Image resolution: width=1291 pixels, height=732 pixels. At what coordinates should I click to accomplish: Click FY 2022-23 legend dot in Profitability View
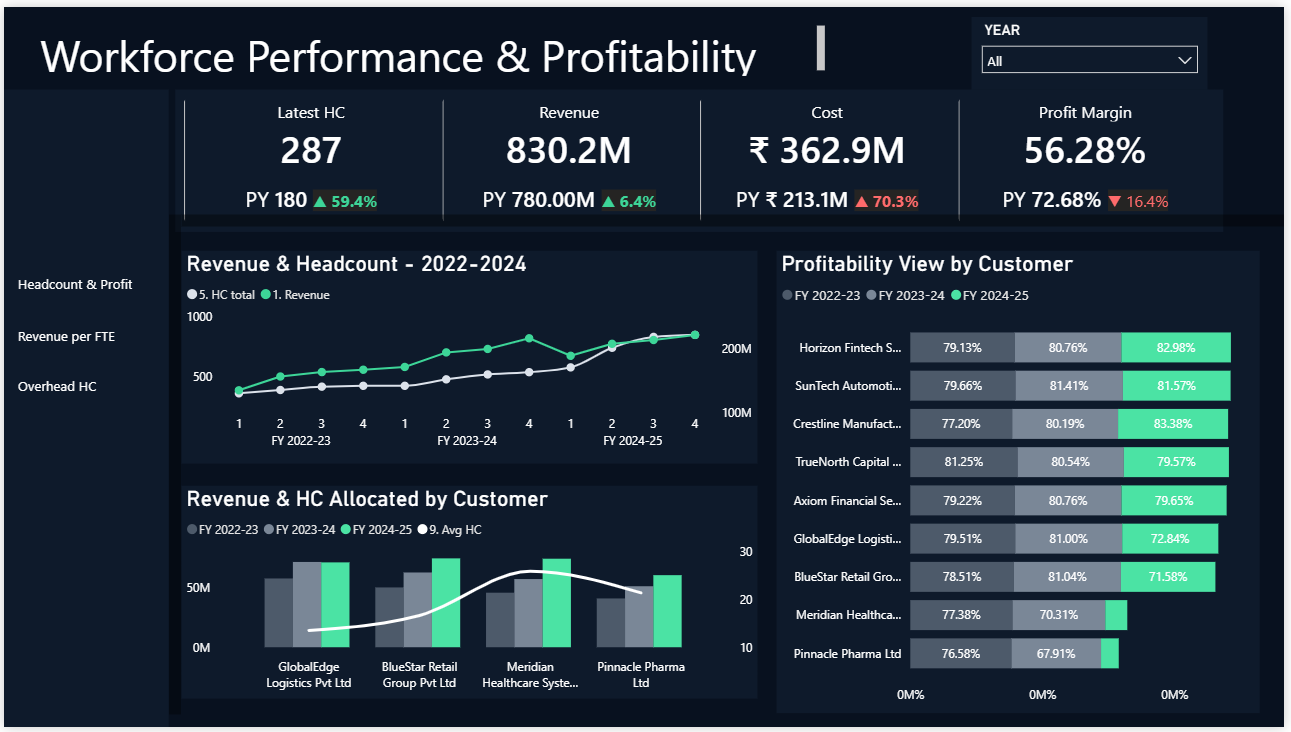tap(788, 296)
